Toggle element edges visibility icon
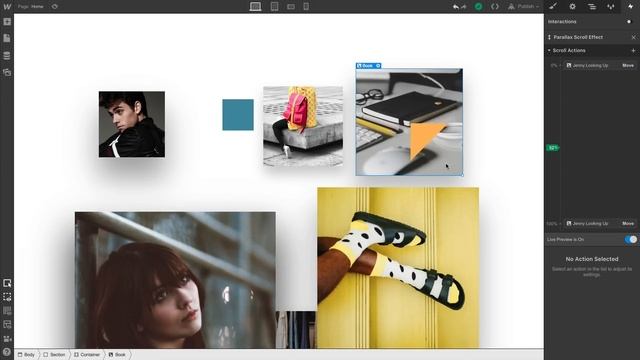This screenshot has width=640, height=360. (7, 297)
